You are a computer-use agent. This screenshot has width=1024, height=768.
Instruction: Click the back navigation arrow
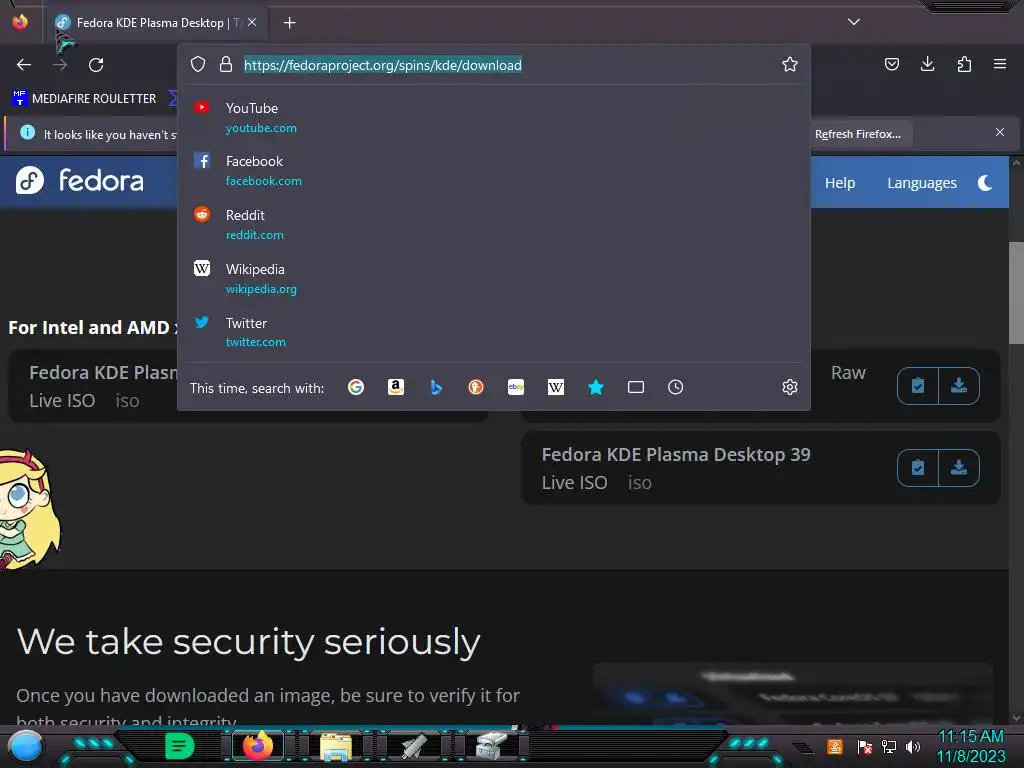pos(24,65)
